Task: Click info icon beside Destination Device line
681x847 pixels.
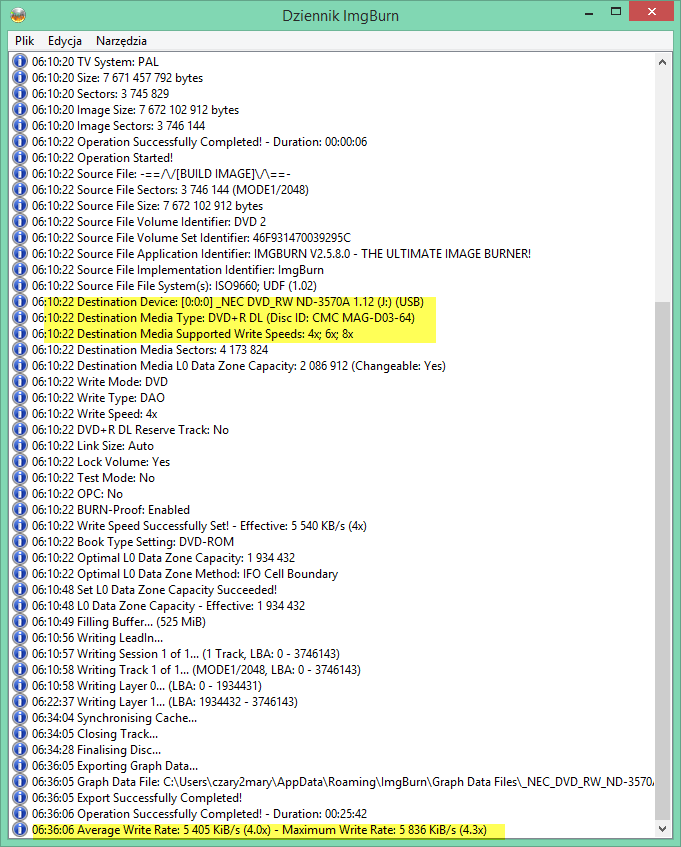Action: point(20,301)
